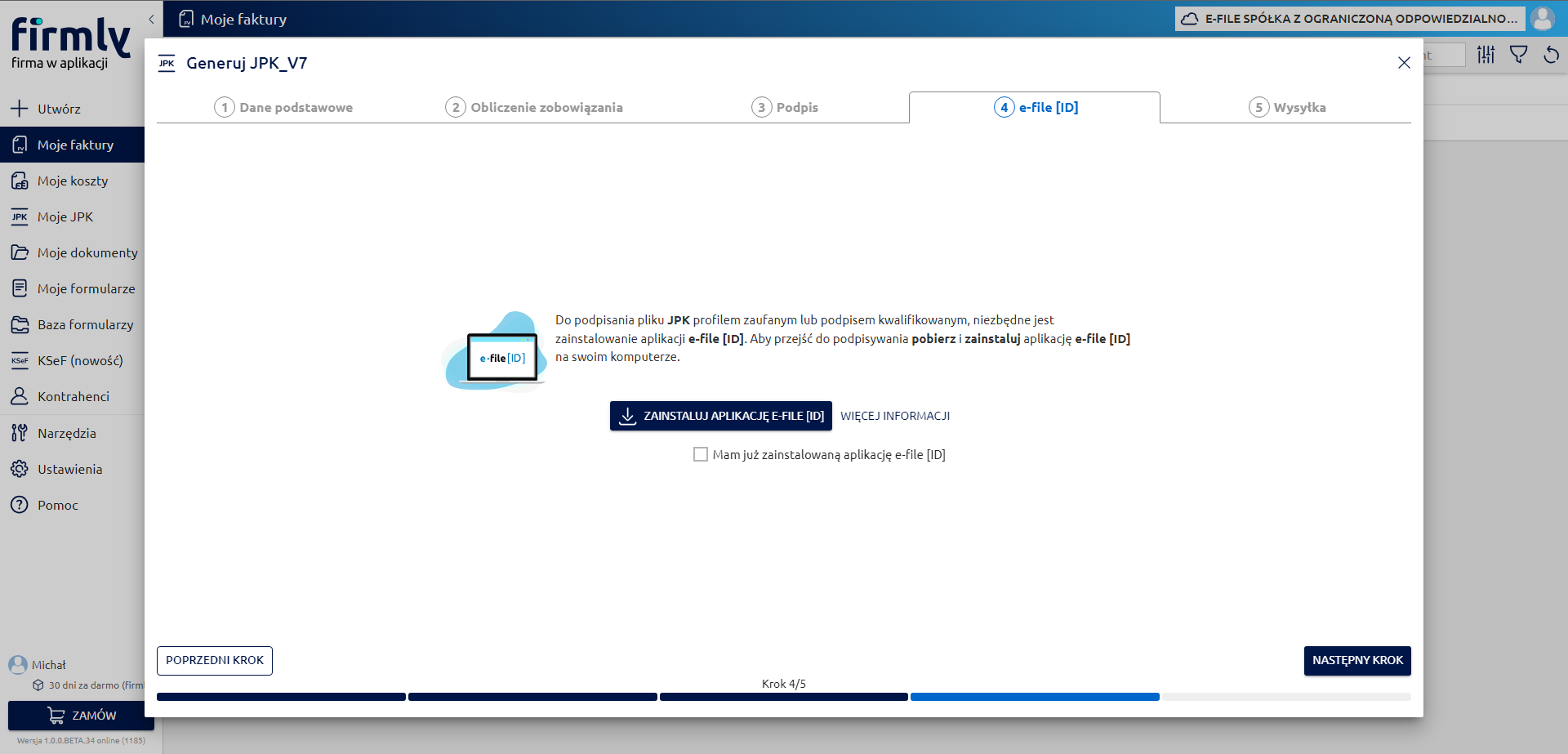Click the KSeF sidebar icon
Screen dimensions: 1568x754
point(20,360)
